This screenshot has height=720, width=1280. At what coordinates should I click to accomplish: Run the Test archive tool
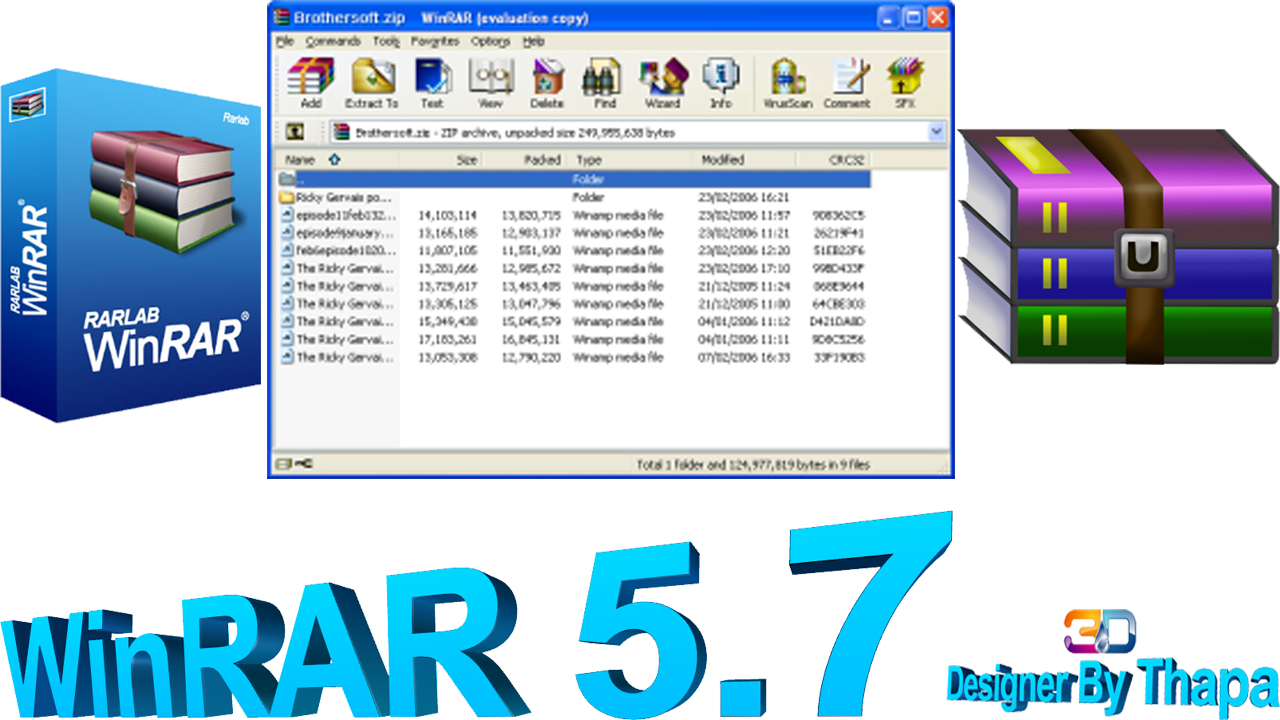point(432,82)
